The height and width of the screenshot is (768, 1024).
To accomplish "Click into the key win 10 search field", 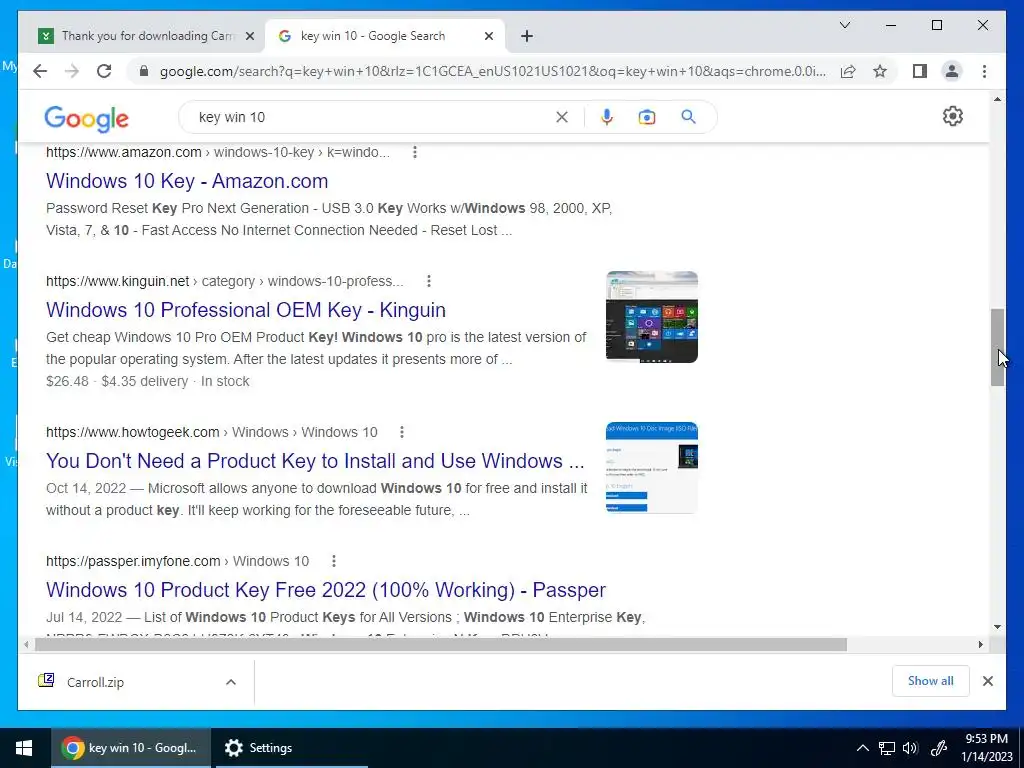I will pos(372,117).
